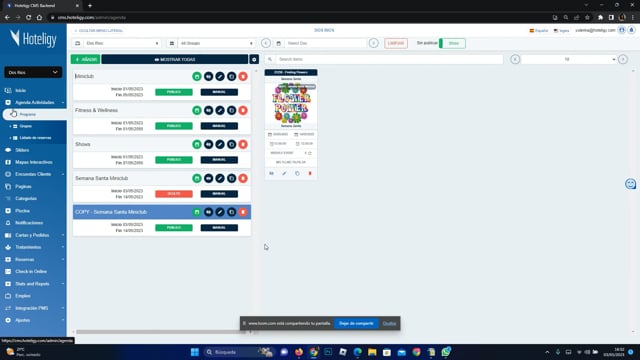Open Mapas Interactivos in sidebar
640x360 pixels.
[33, 162]
